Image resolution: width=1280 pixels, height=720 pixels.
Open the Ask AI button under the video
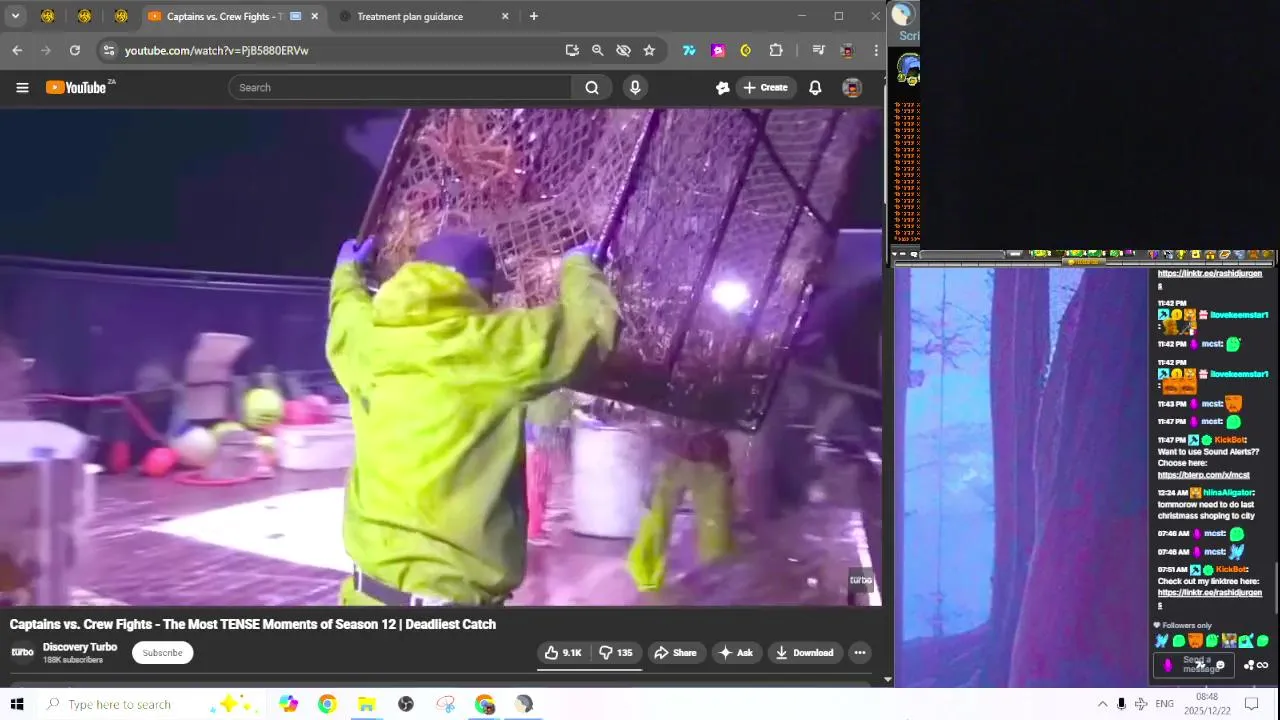tap(735, 653)
